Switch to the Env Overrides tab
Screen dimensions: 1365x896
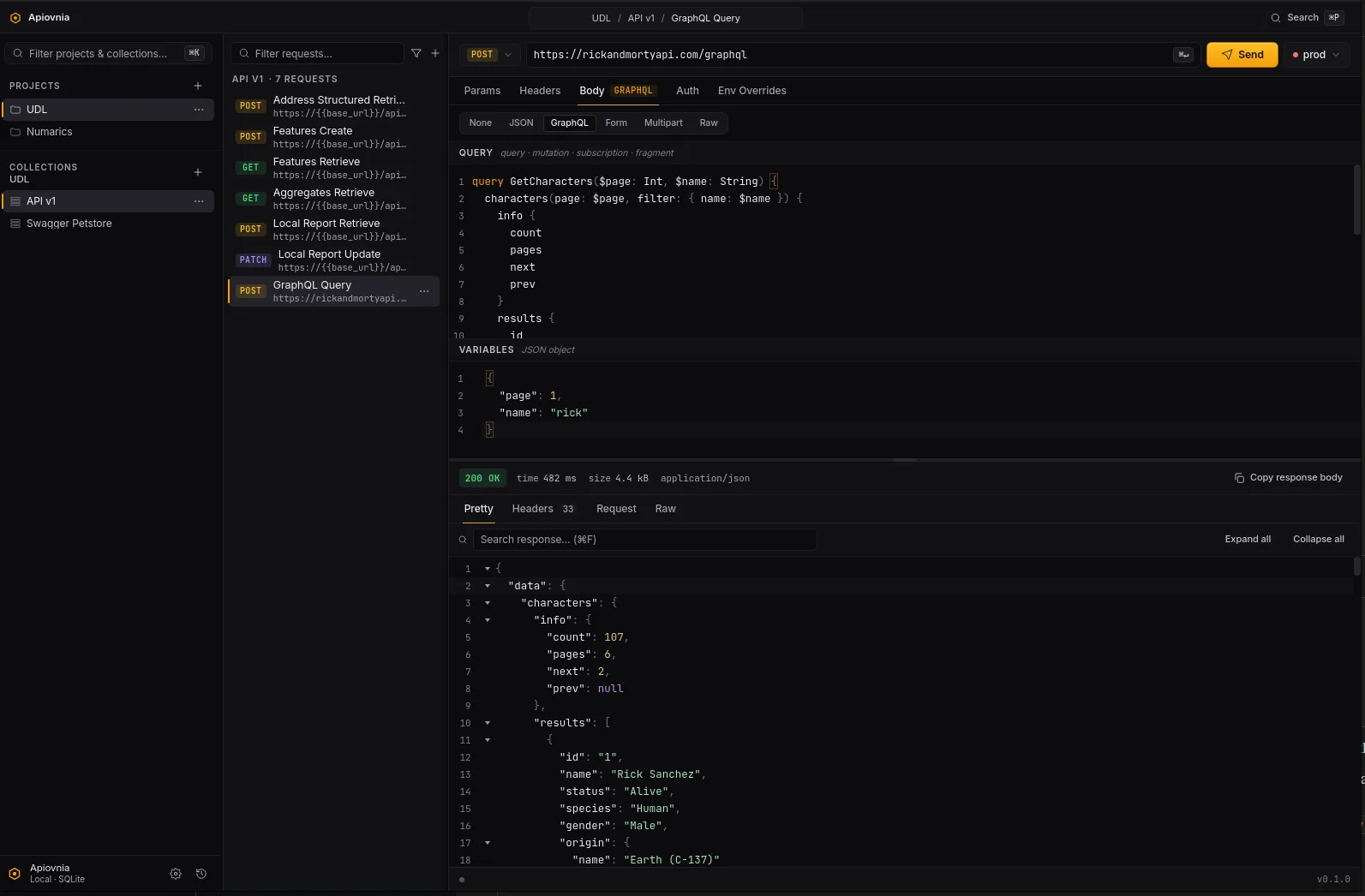[752, 91]
